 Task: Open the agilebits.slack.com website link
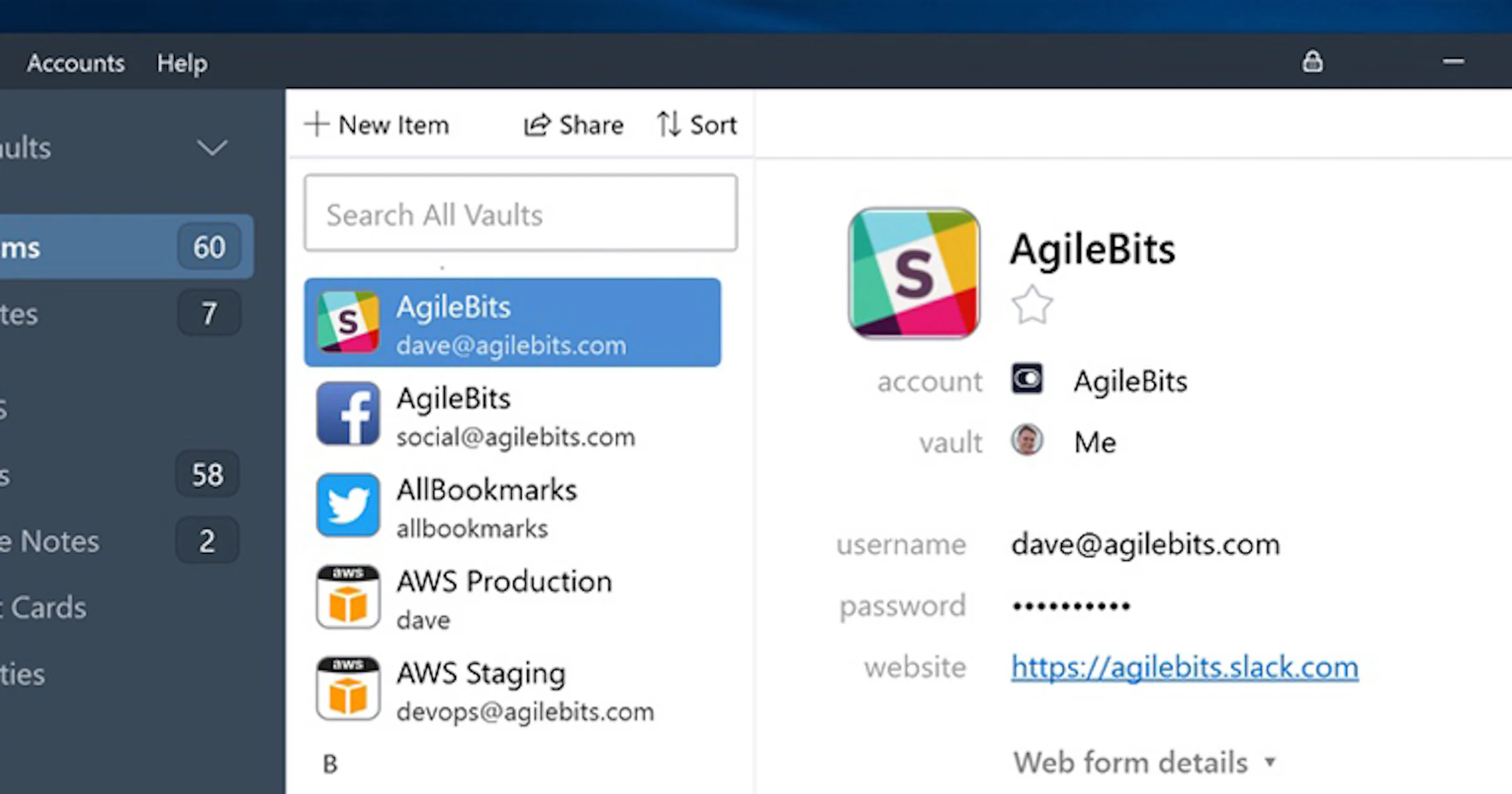[1184, 667]
